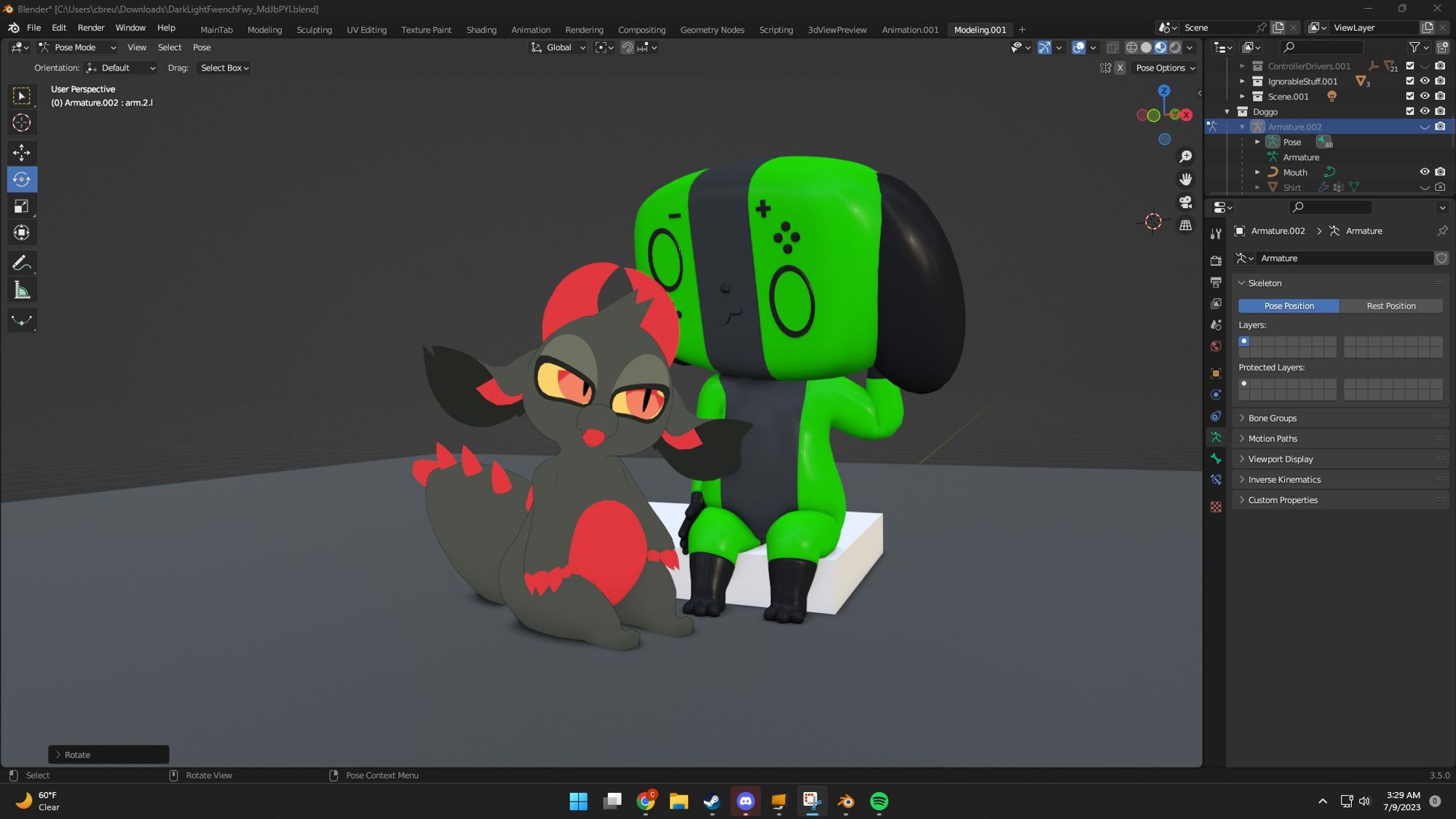Activate the 3D Cursor tool
Screen dimensions: 1456x819
tap(21, 122)
